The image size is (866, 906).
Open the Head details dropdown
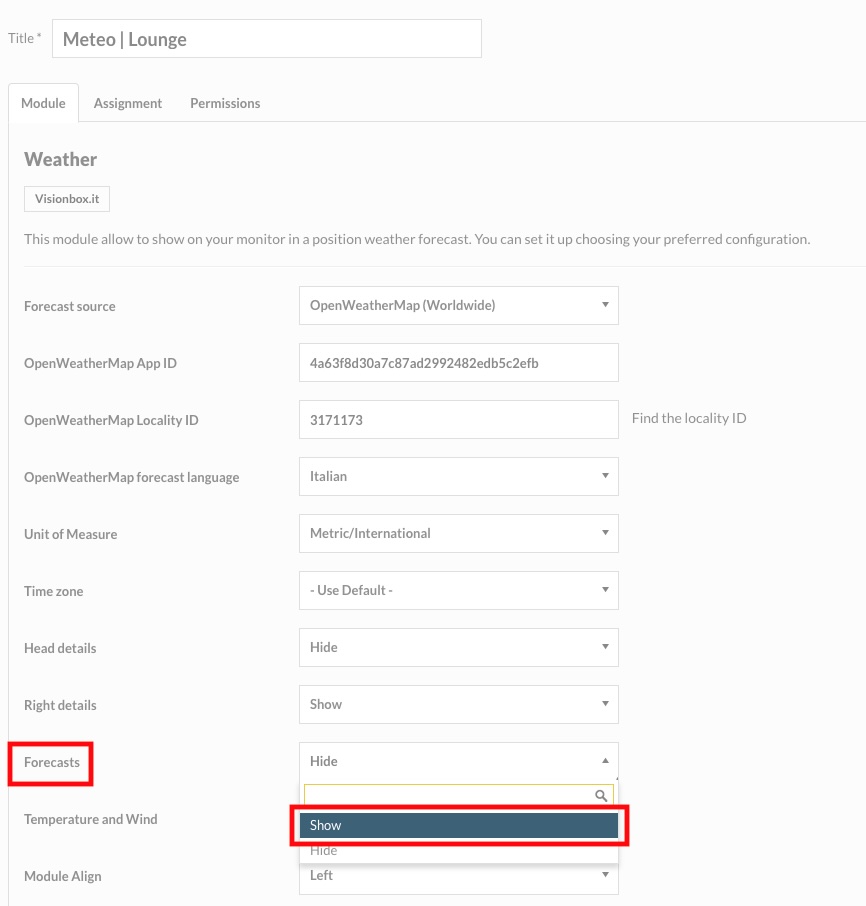(459, 647)
